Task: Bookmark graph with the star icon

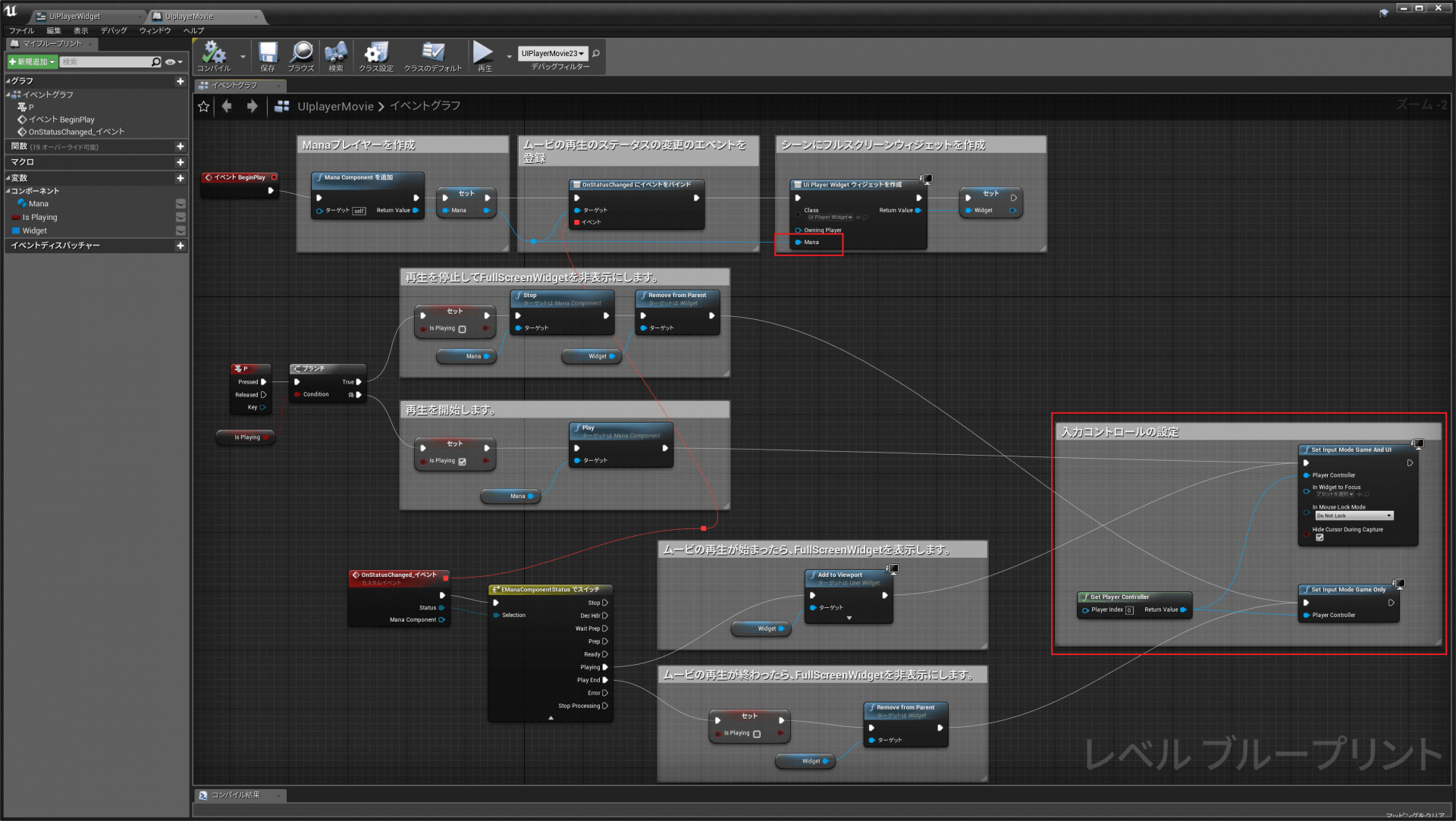Action: pos(203,106)
